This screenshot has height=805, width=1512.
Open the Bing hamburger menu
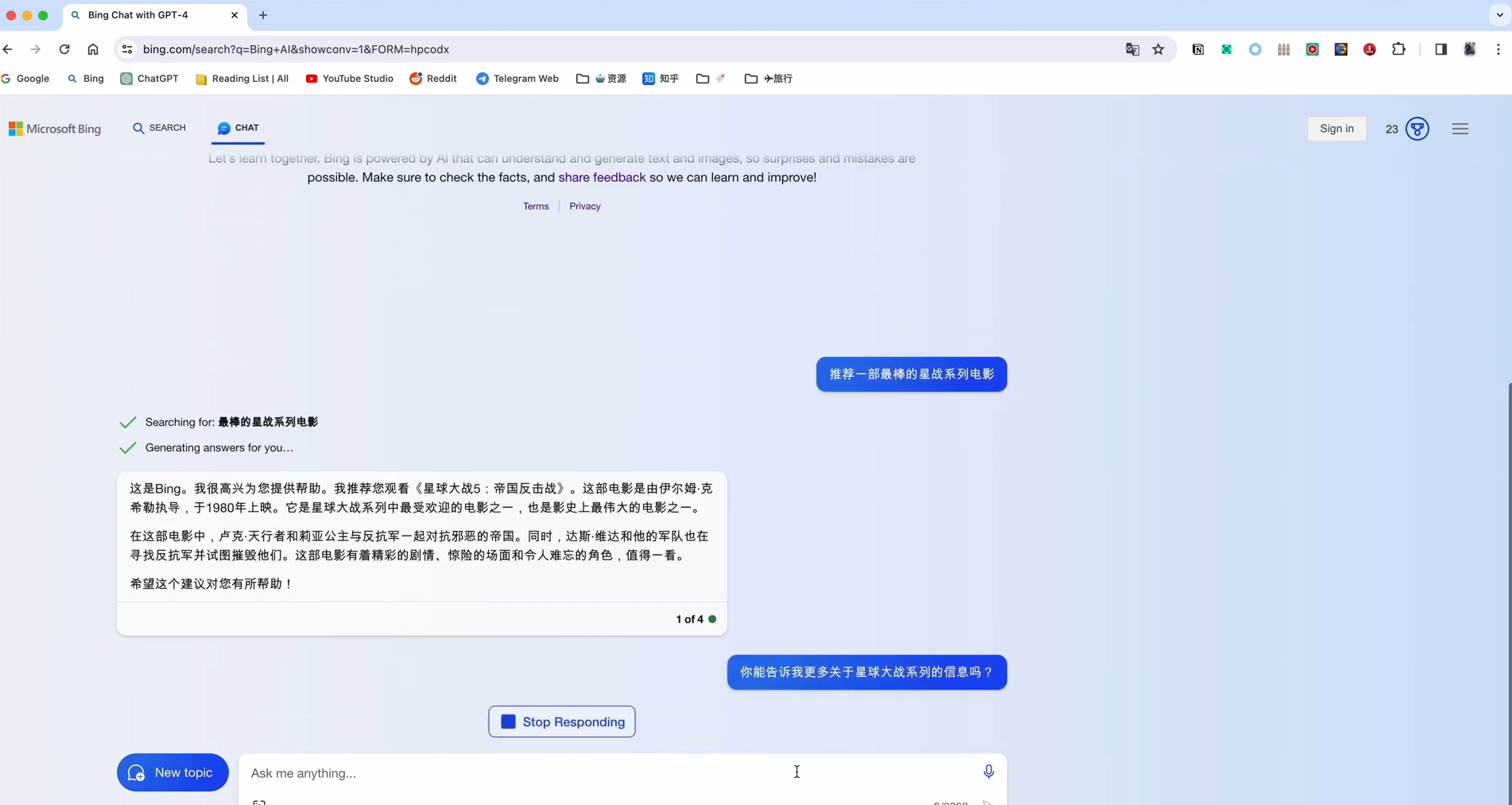point(1460,129)
